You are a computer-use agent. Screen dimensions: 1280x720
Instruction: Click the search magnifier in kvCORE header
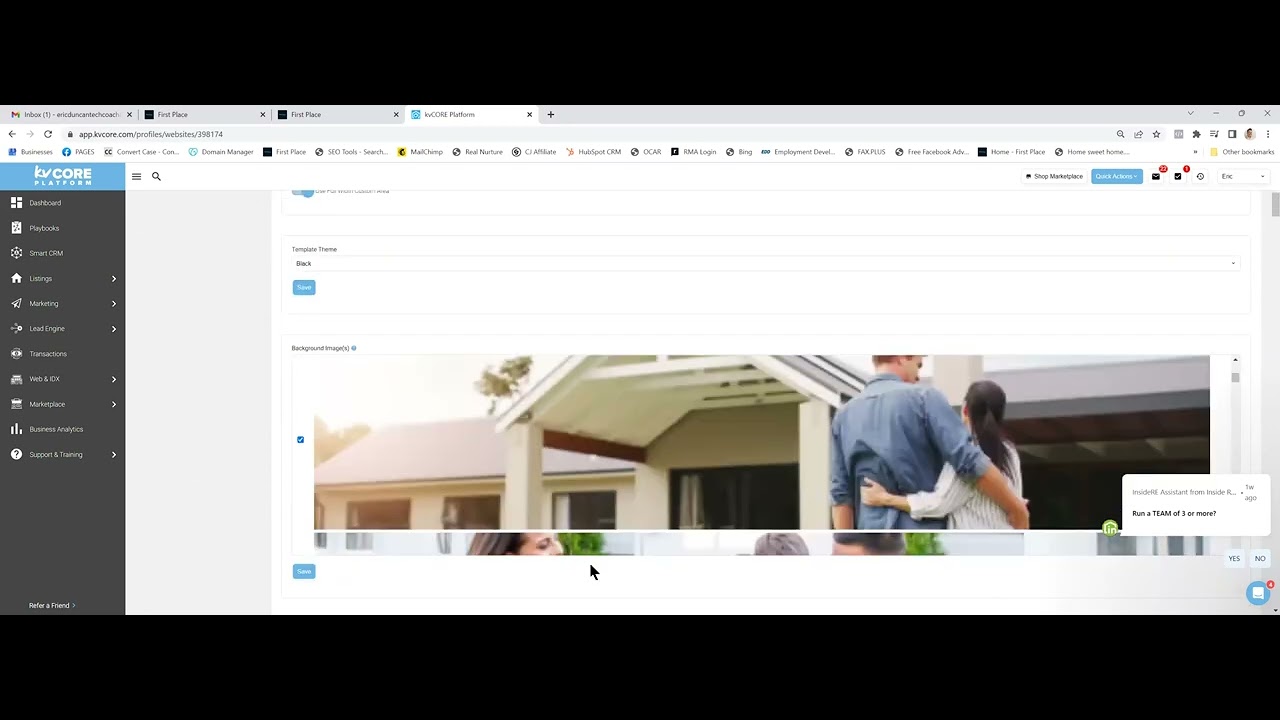pos(156,176)
